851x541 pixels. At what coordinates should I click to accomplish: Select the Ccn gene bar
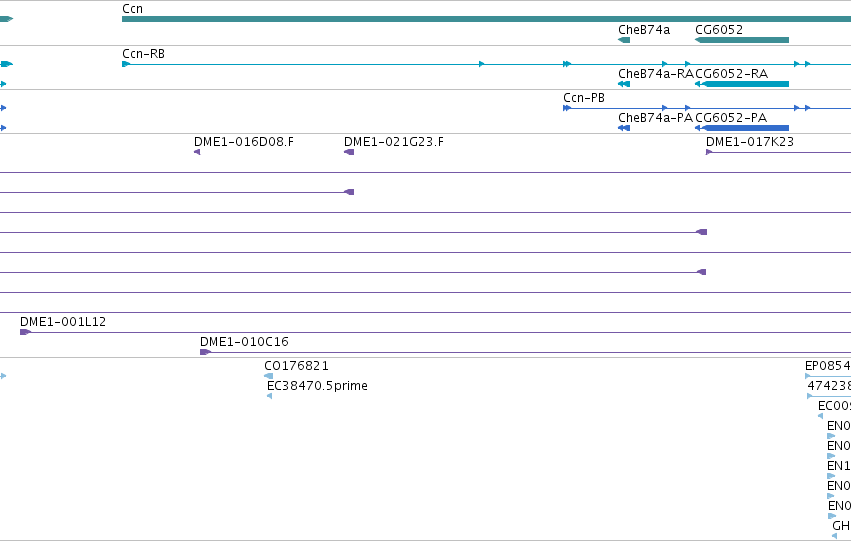[486, 19]
